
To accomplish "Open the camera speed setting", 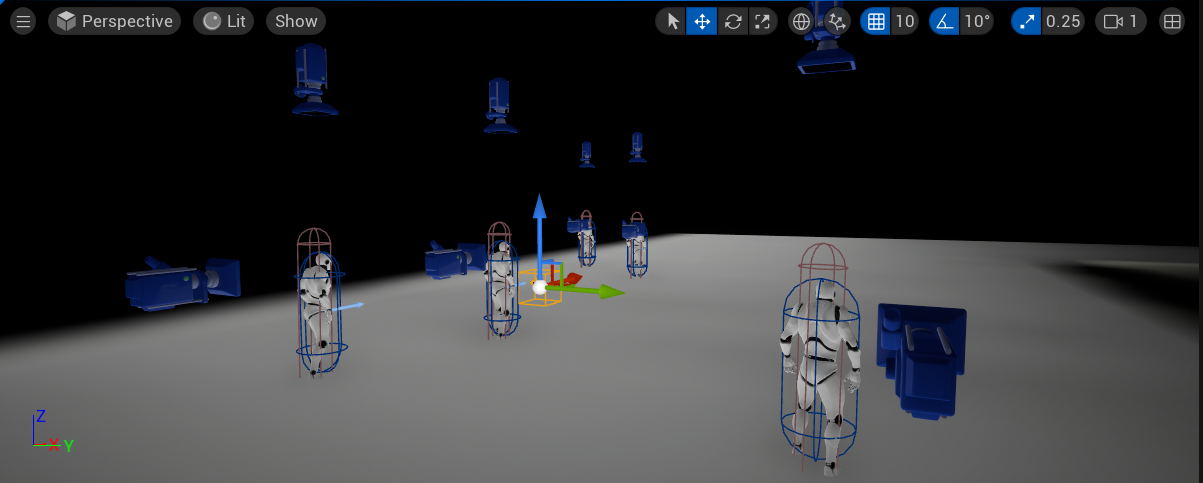I will click(x=1121, y=21).
